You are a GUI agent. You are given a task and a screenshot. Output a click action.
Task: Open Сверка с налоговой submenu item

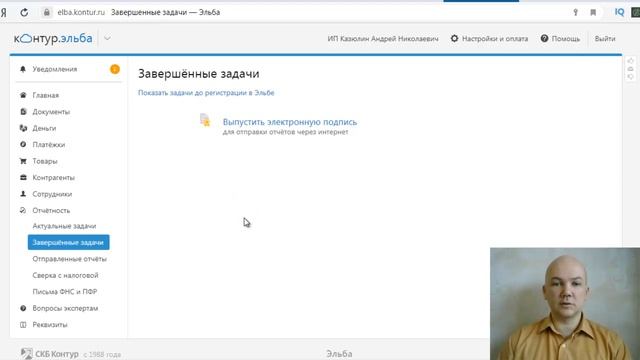(65, 276)
